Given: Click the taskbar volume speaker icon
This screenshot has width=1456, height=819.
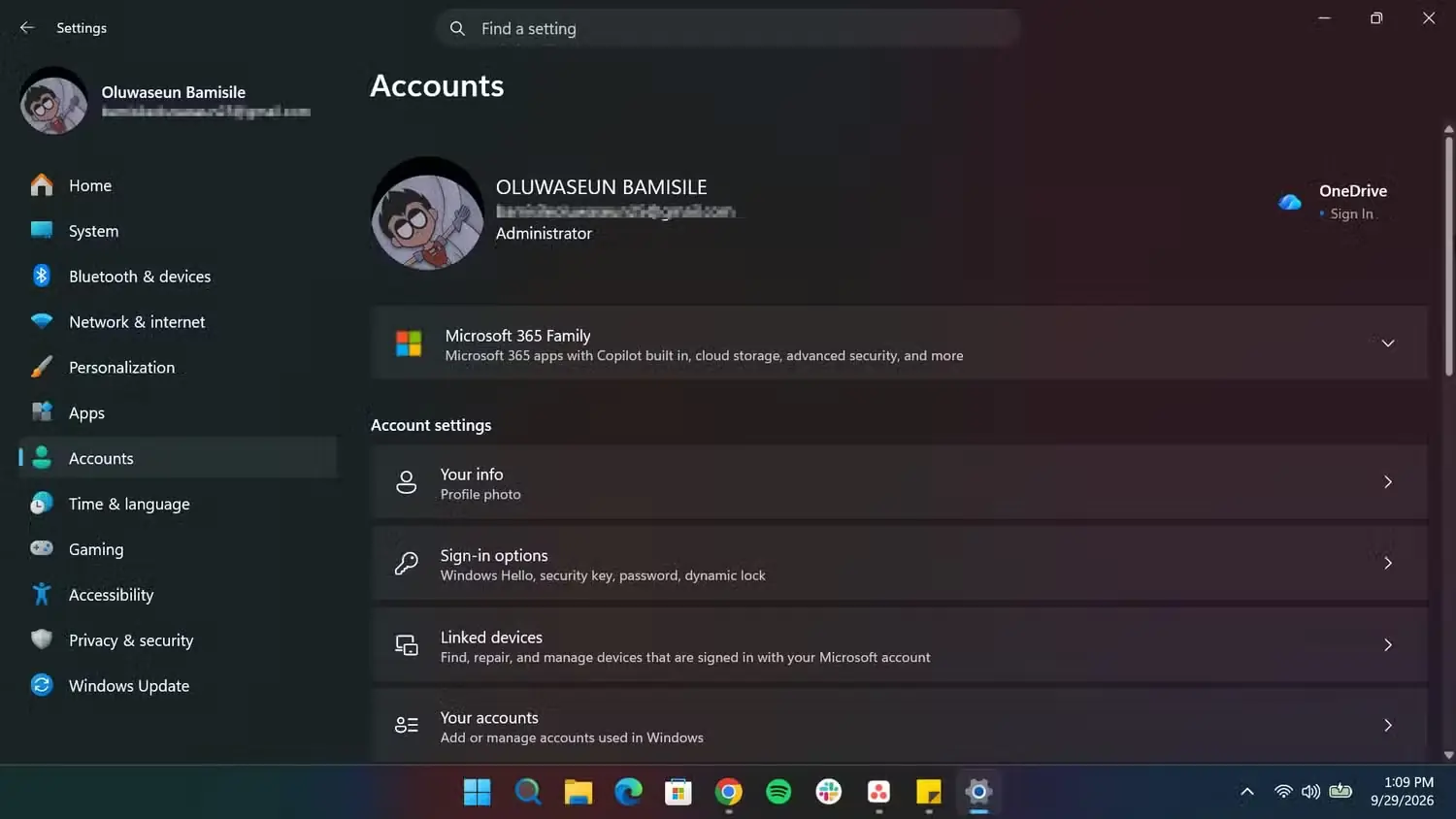Looking at the screenshot, I should [x=1310, y=792].
